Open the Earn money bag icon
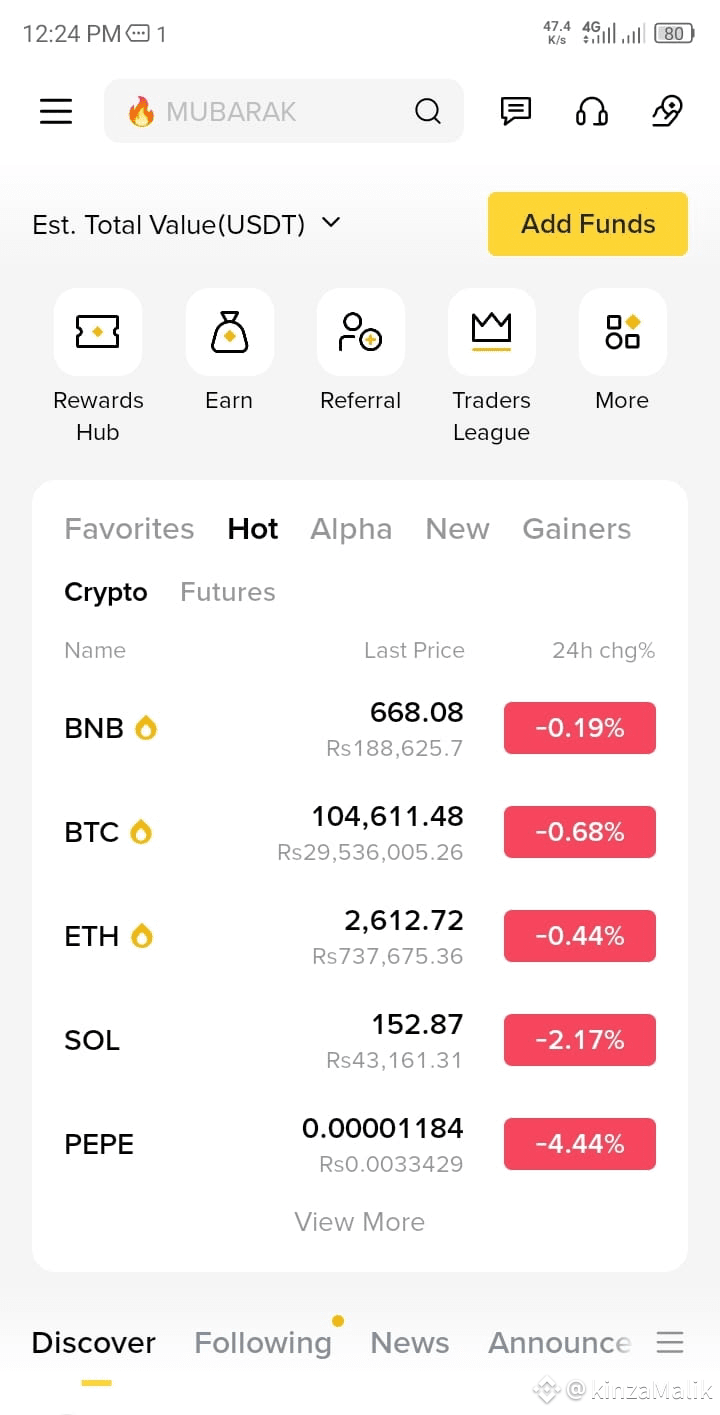Viewport: 720px width, 1415px height. [229, 332]
